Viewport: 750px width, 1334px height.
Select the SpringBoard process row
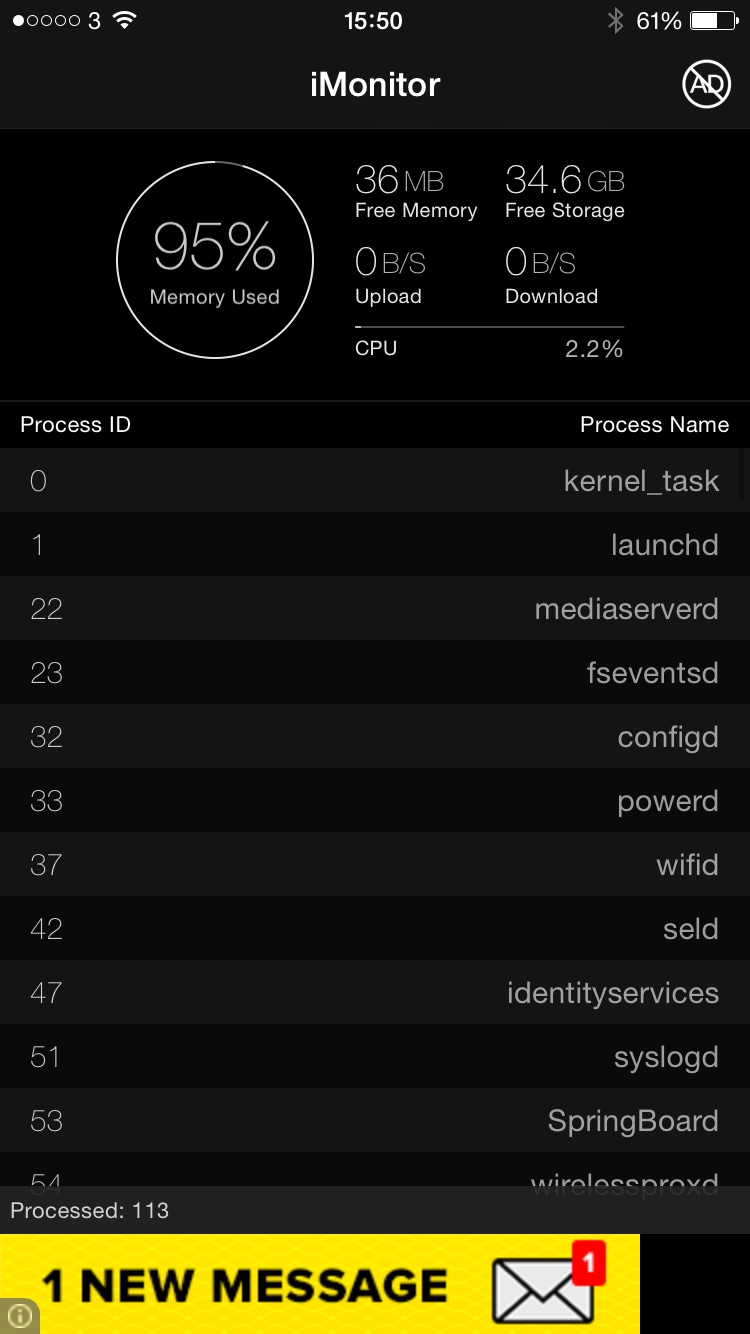pos(375,1121)
